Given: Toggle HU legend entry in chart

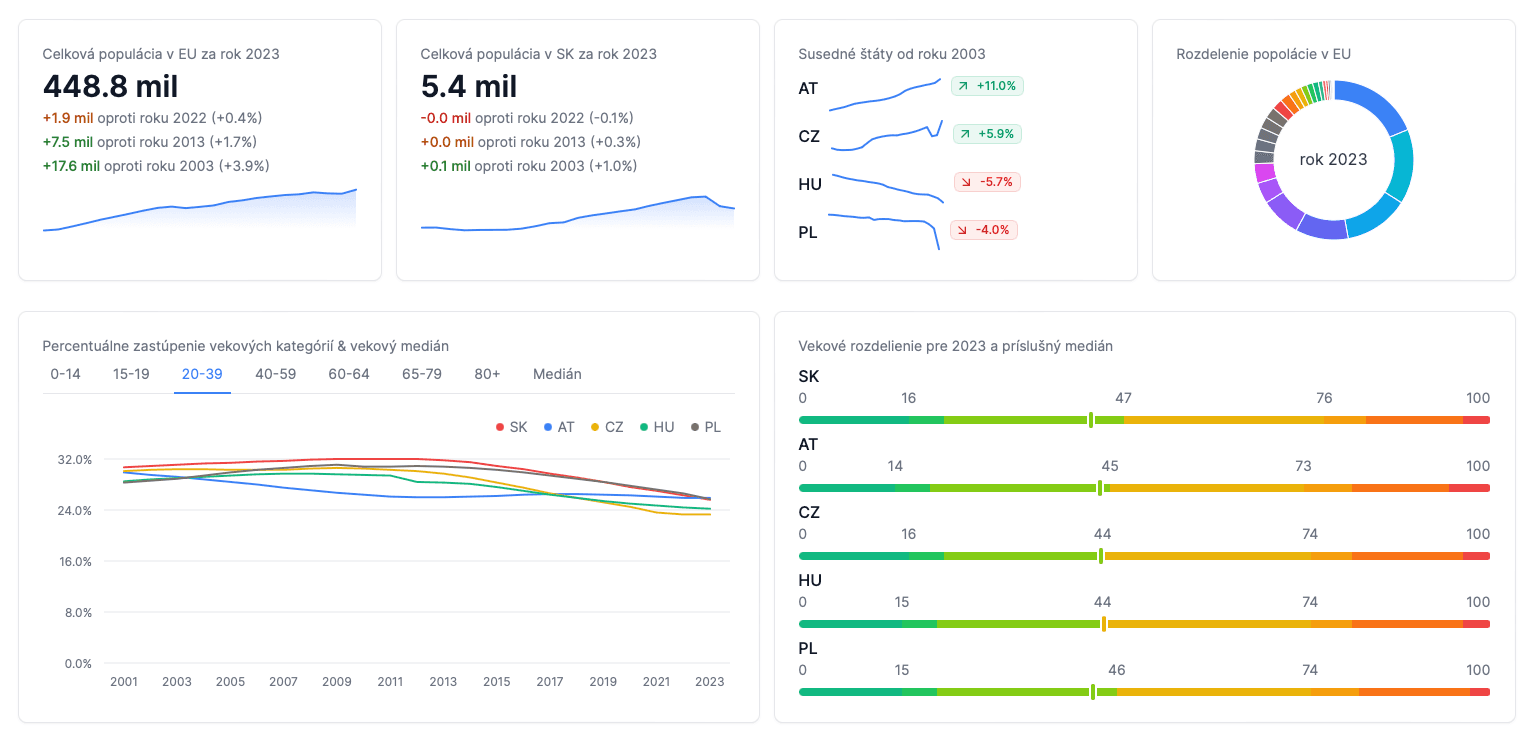Looking at the screenshot, I should tap(656, 427).
